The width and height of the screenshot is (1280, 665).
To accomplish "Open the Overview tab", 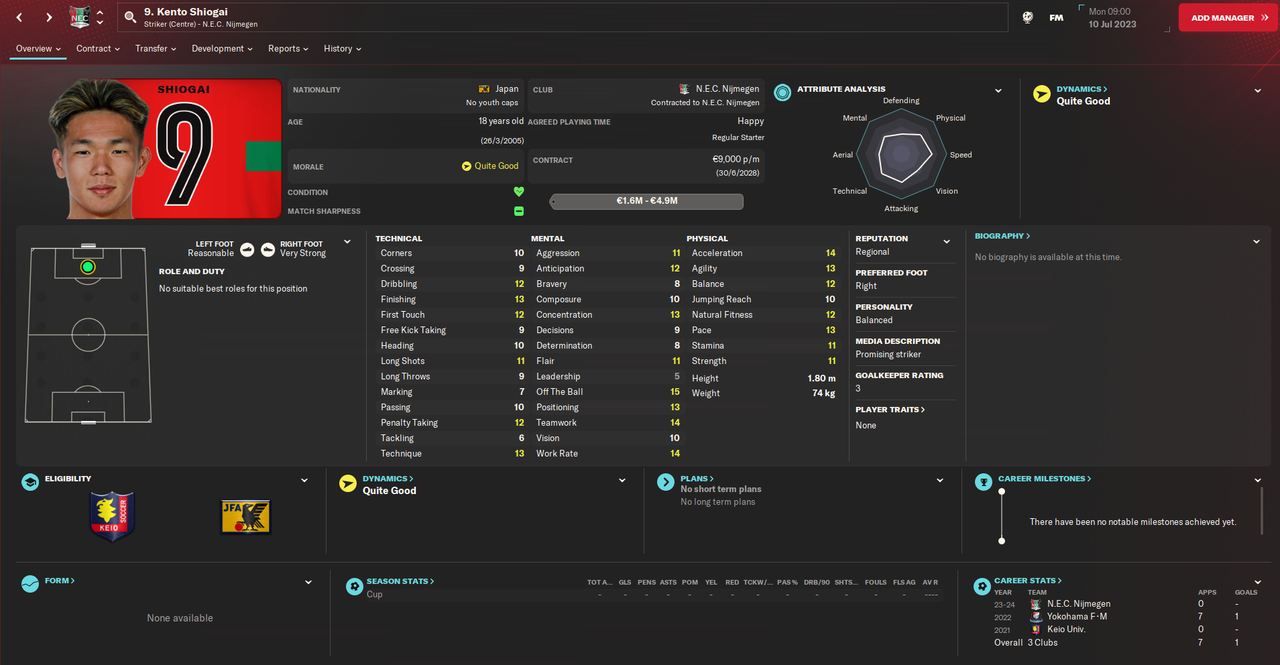I will (x=38, y=48).
